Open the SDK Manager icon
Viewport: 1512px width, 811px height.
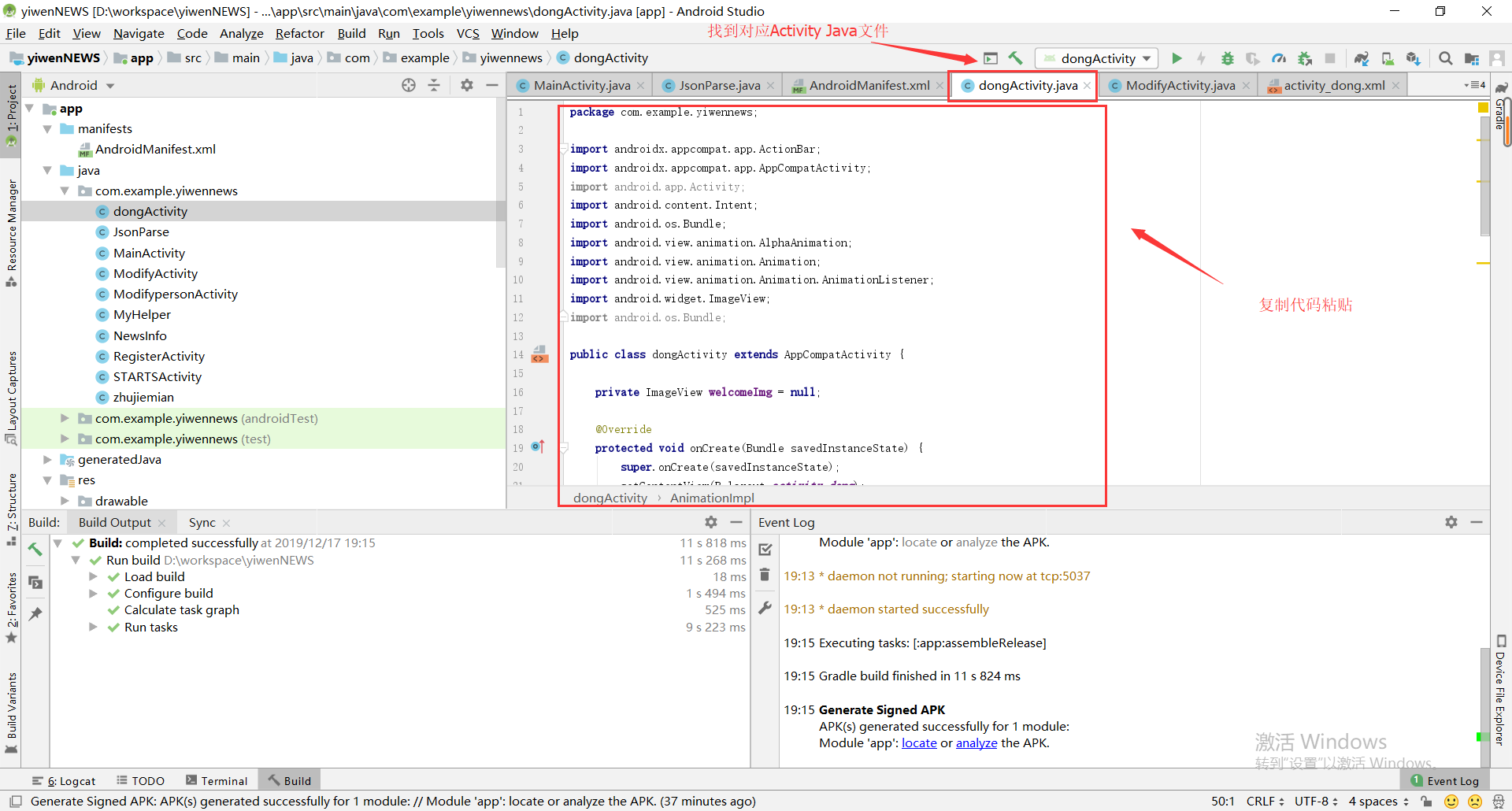click(1414, 58)
